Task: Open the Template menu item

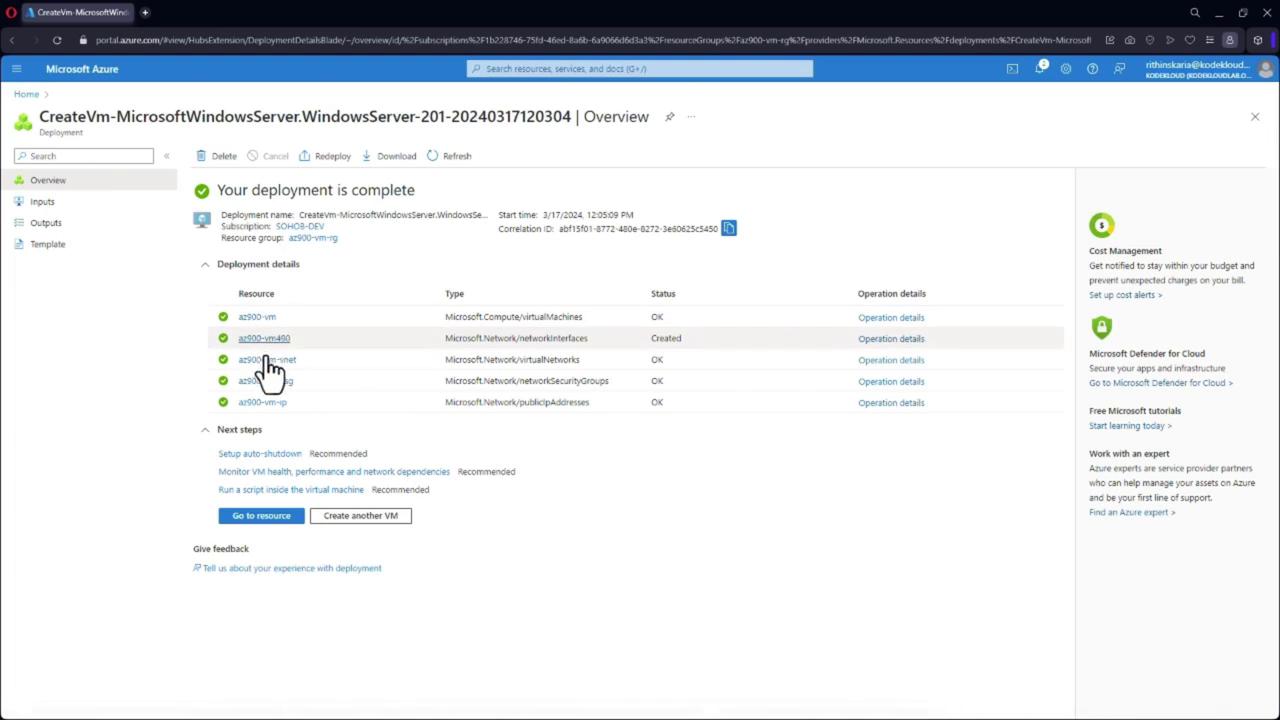Action: click(x=47, y=244)
